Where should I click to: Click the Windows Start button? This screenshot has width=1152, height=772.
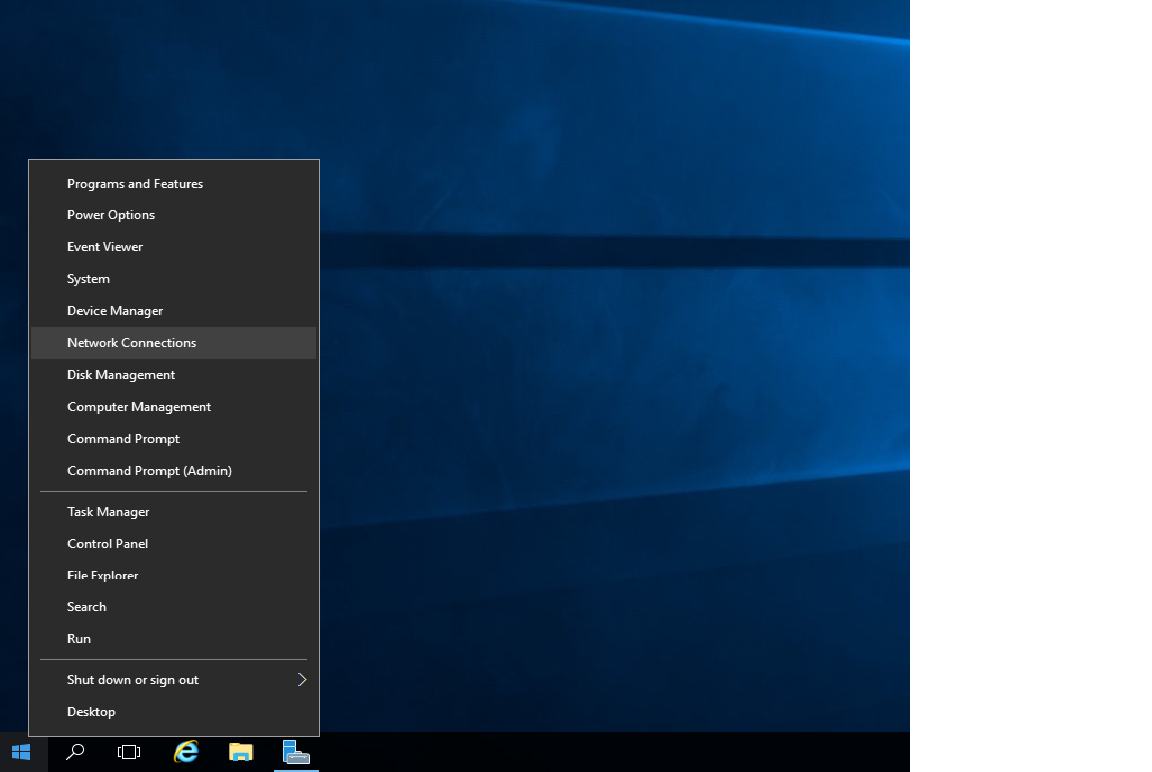click(x=21, y=752)
